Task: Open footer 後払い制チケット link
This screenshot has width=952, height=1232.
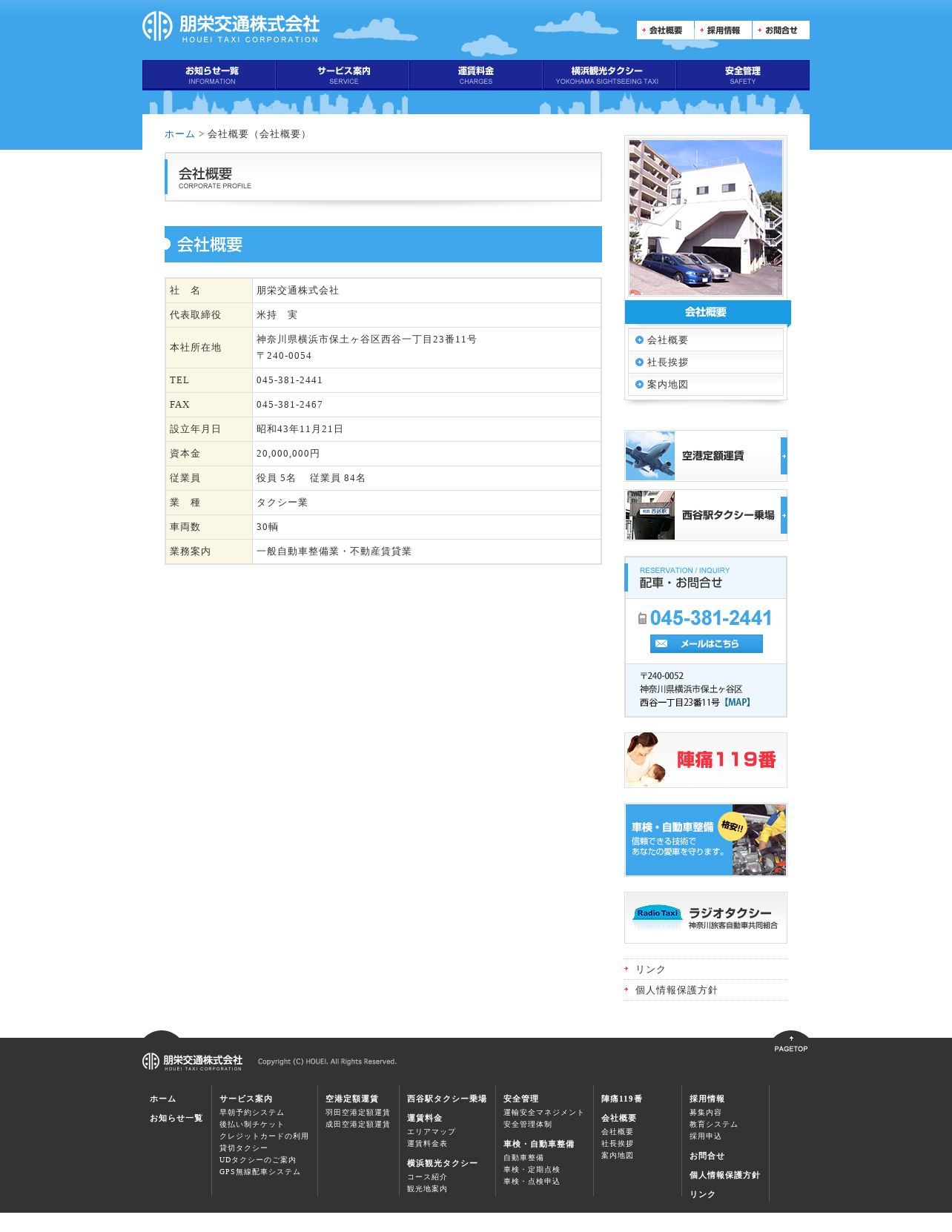Action: [x=252, y=1125]
